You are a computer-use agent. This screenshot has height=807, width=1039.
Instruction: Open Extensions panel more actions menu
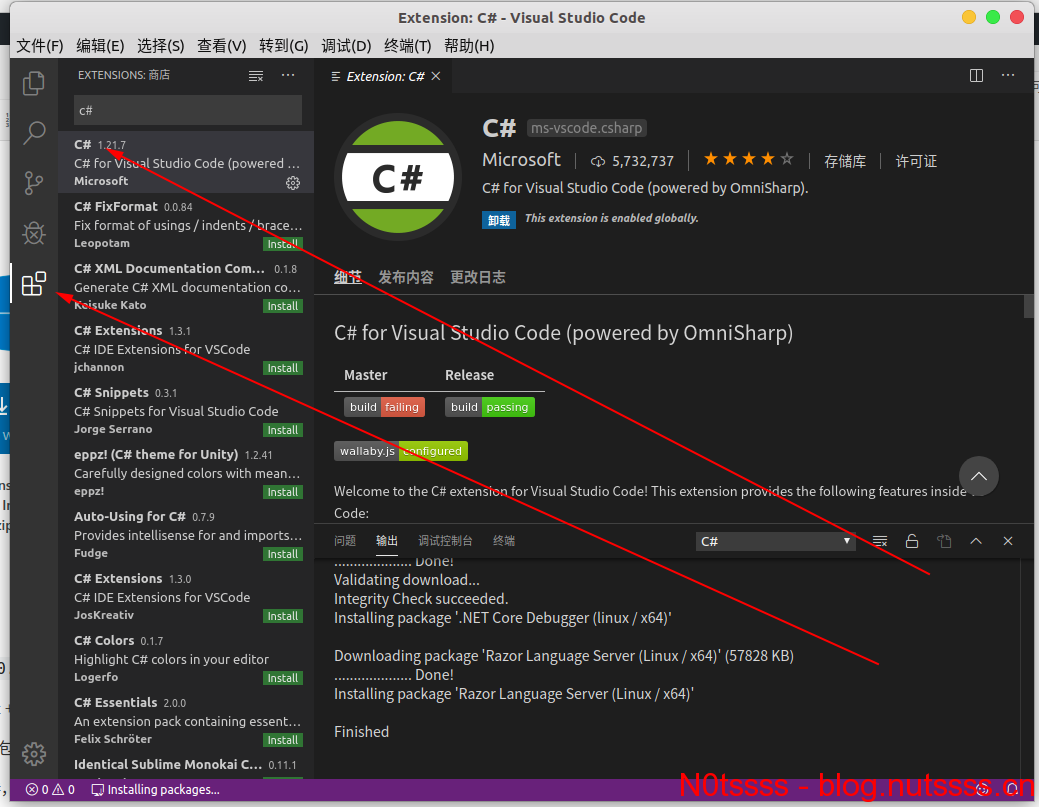[x=288, y=76]
